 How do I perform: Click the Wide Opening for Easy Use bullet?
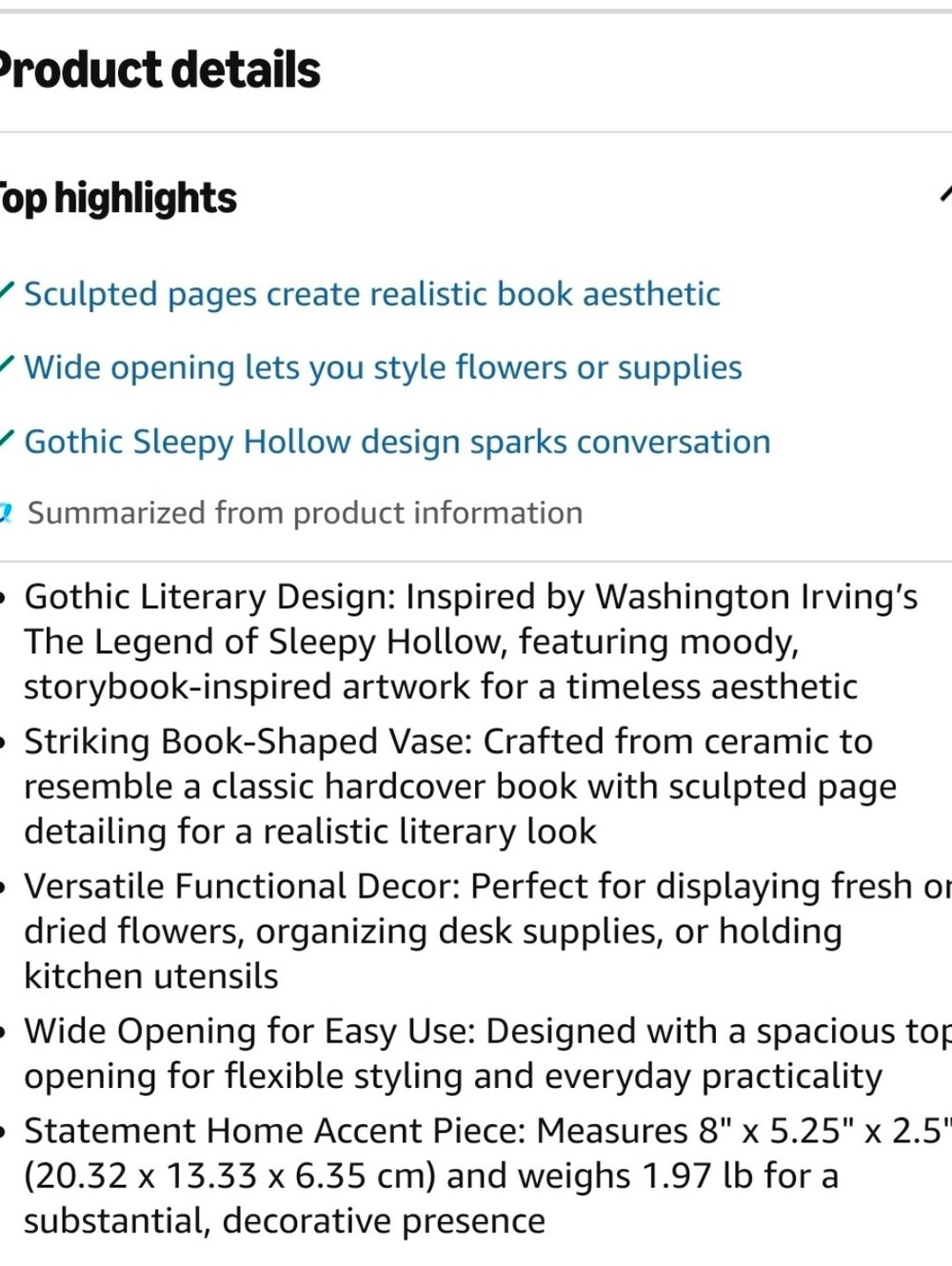coord(487,1054)
